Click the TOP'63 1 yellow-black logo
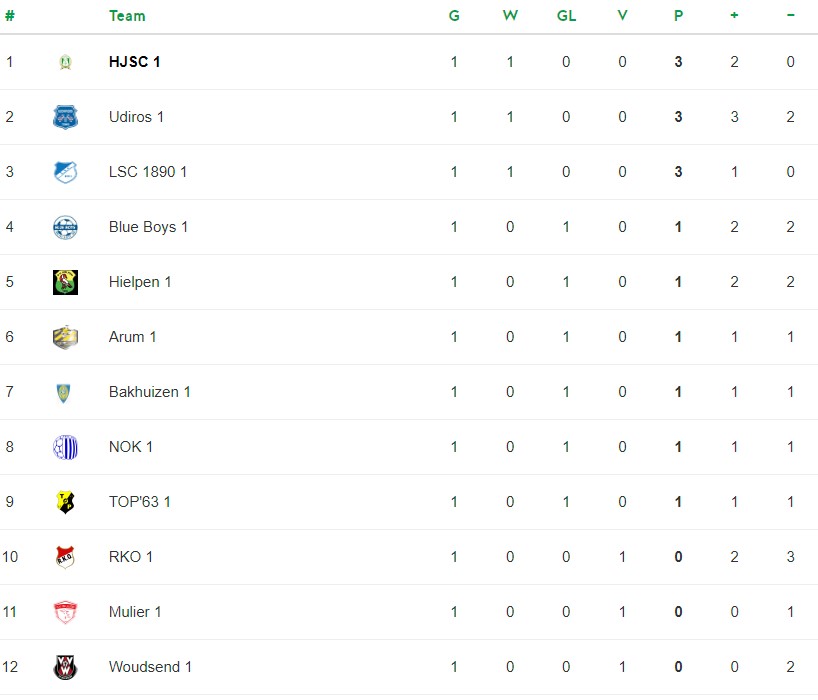This screenshot has width=818, height=700. (x=65, y=502)
